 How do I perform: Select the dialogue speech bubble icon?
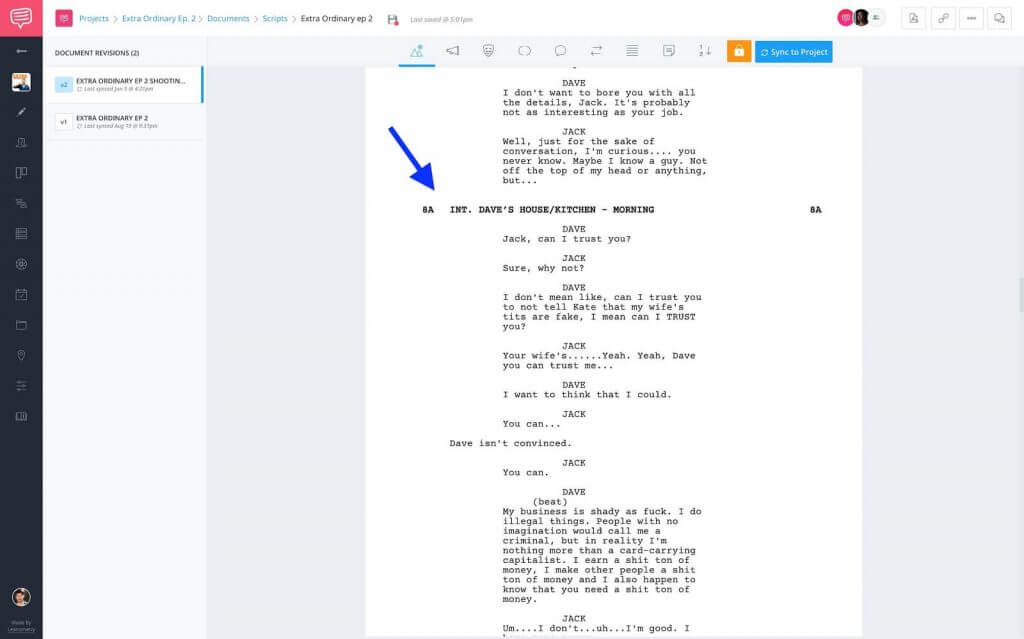pos(560,51)
